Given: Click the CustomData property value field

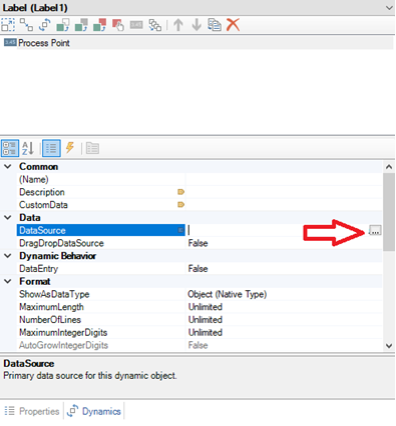Looking at the screenshot, I should click(284, 205).
